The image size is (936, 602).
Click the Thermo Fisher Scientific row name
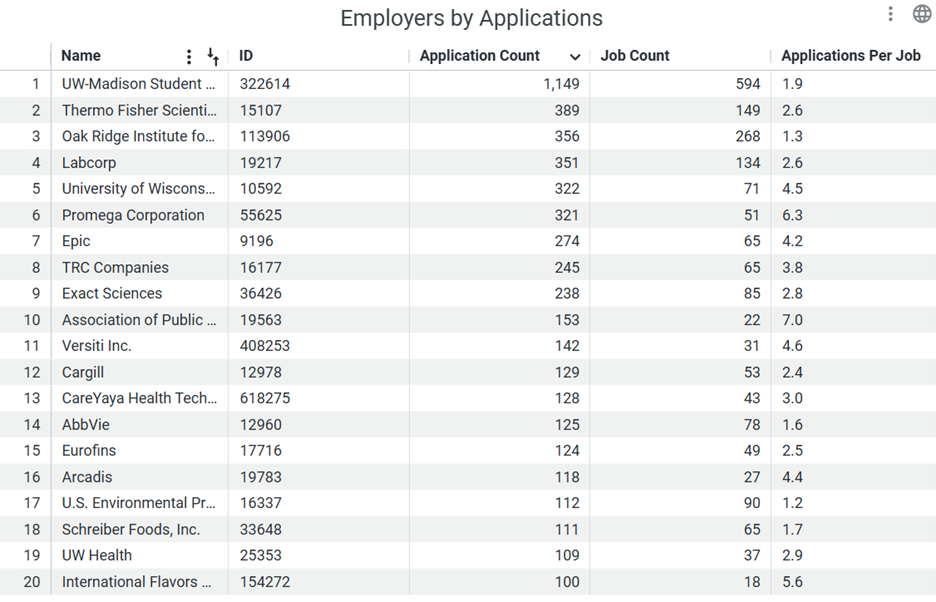pos(138,110)
